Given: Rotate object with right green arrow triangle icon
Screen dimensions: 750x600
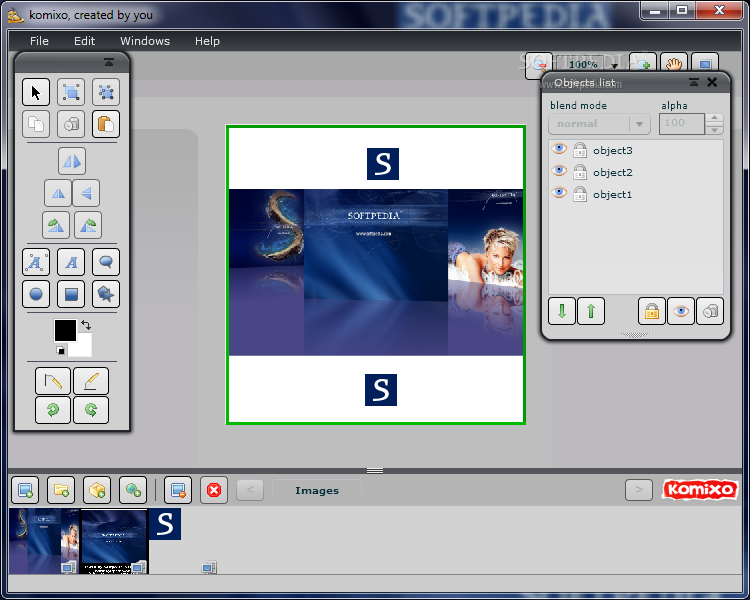Looking at the screenshot, I should (x=88, y=225).
